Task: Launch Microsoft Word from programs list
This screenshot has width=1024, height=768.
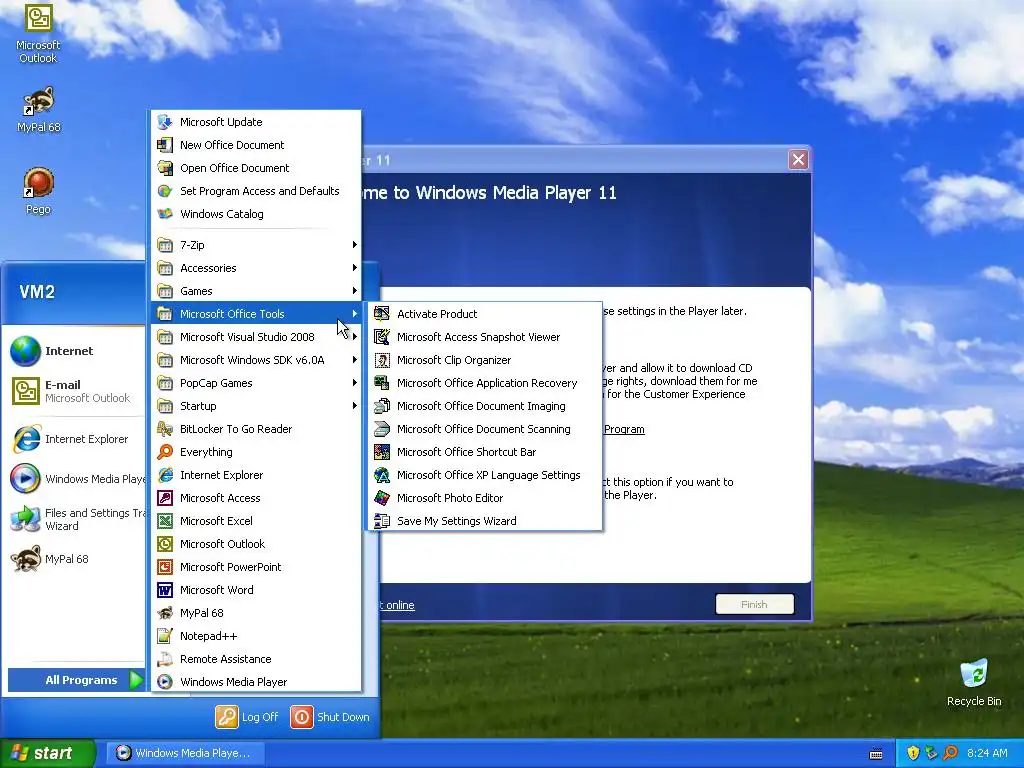Action: pos(256,590)
